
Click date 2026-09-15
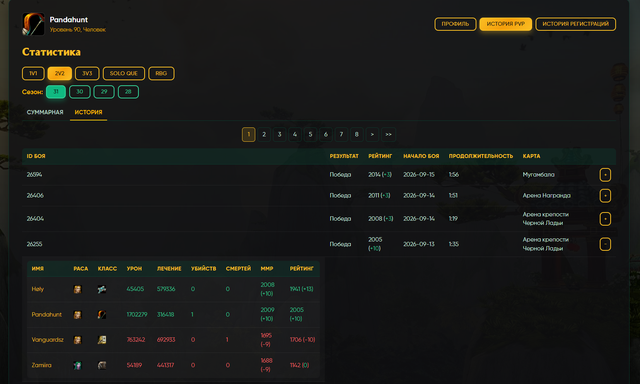[419, 175]
